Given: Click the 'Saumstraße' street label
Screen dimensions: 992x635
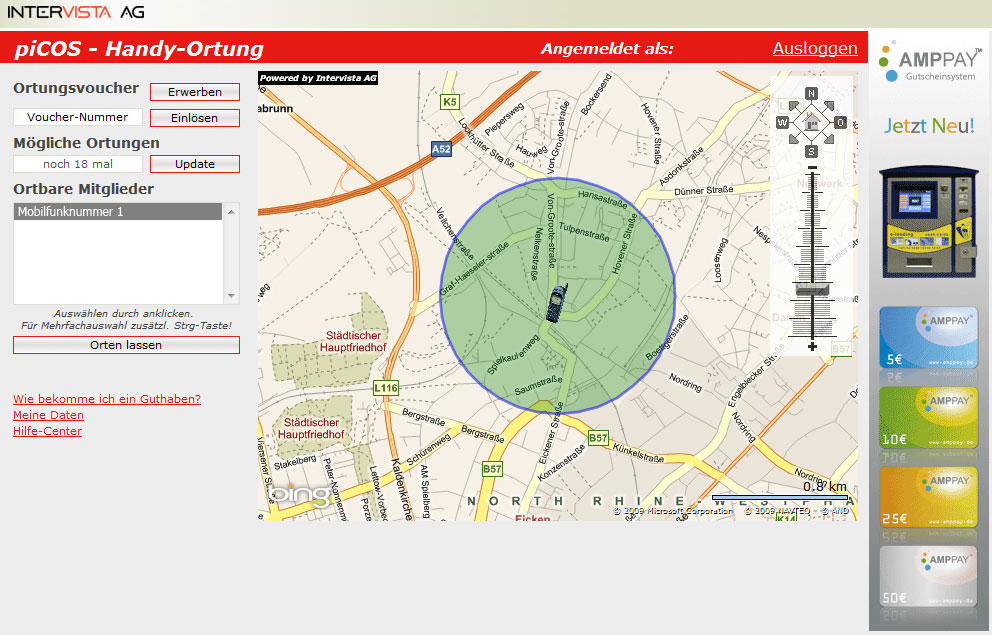Looking at the screenshot, I should coord(538,385).
